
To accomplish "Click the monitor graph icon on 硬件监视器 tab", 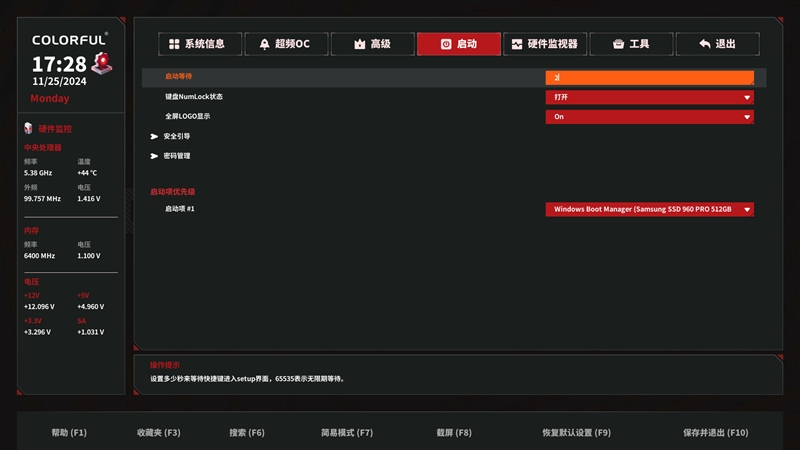I will 517,44.
